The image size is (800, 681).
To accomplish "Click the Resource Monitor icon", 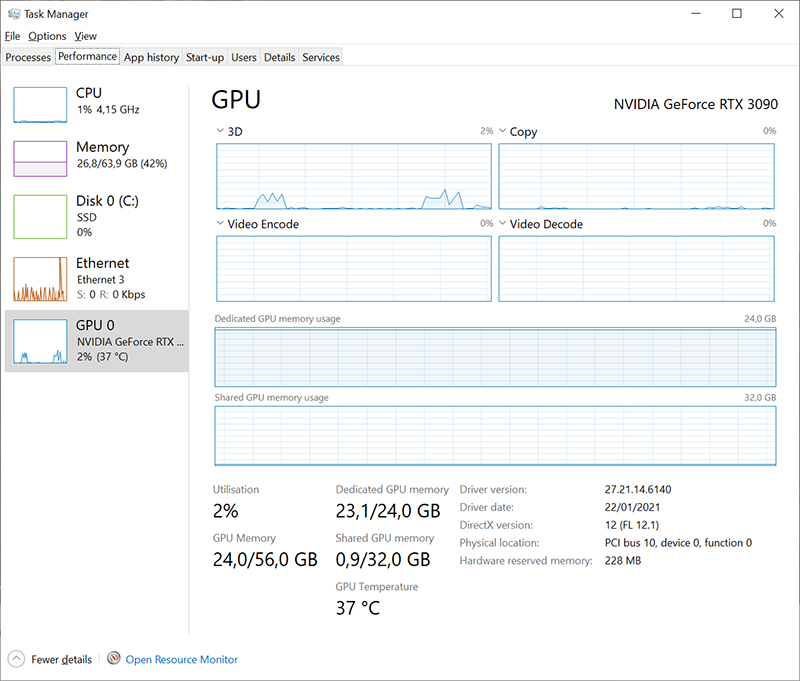I will point(114,659).
